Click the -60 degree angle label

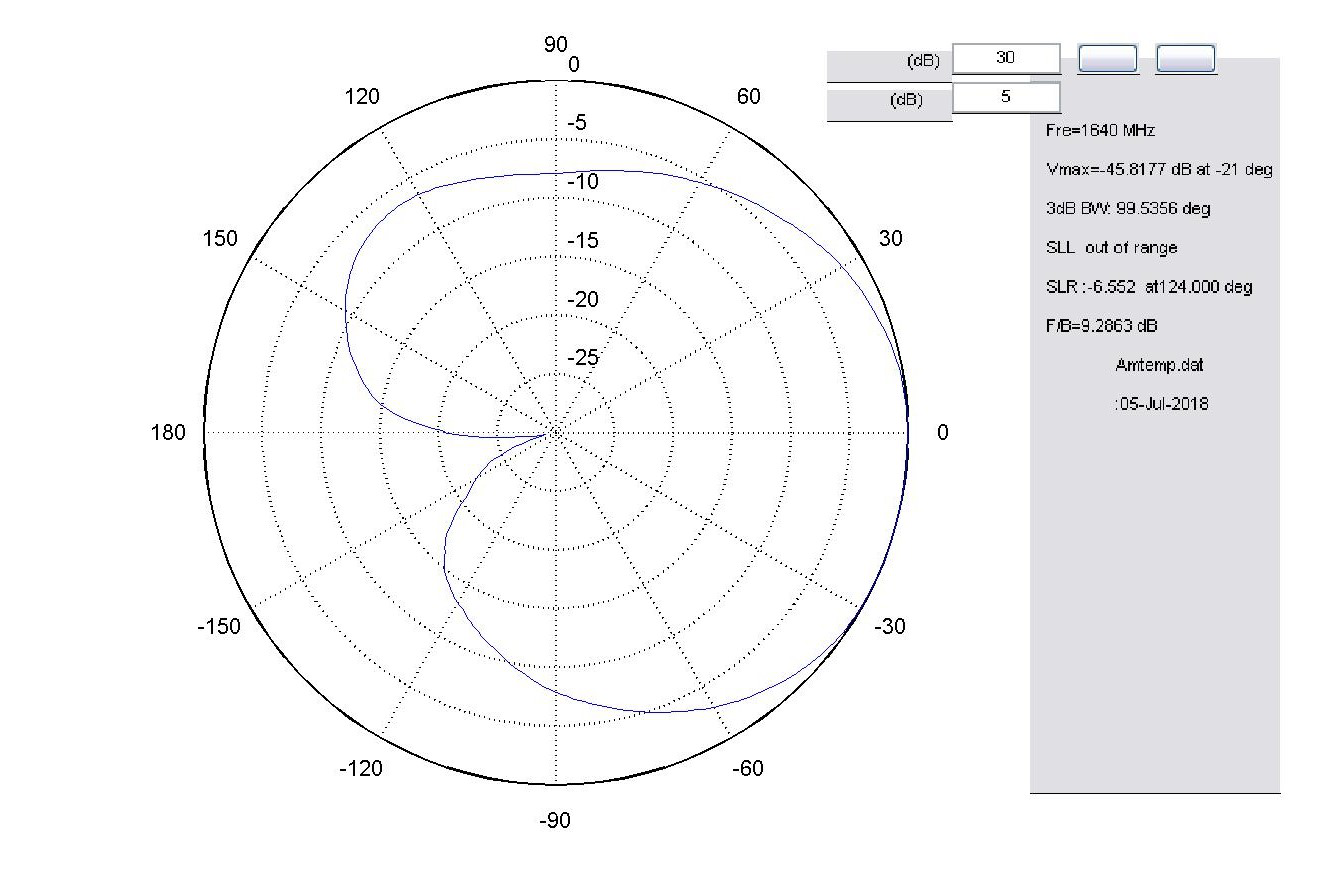(748, 769)
